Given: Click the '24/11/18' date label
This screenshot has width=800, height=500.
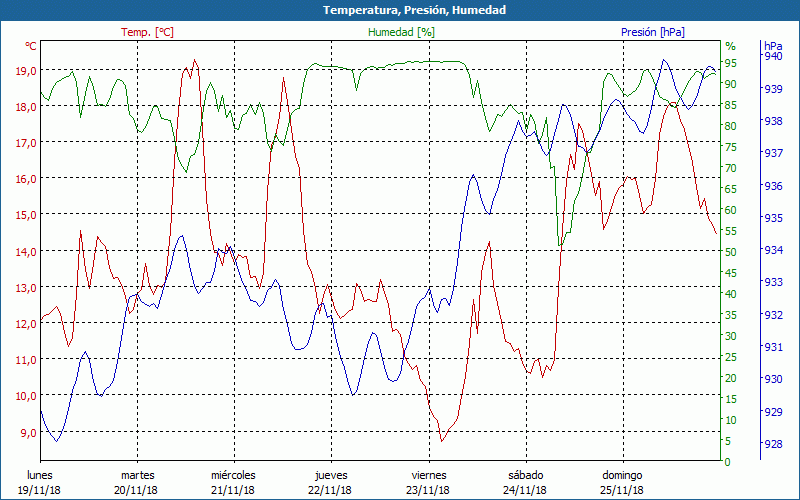Looking at the screenshot, I should (x=524, y=491).
